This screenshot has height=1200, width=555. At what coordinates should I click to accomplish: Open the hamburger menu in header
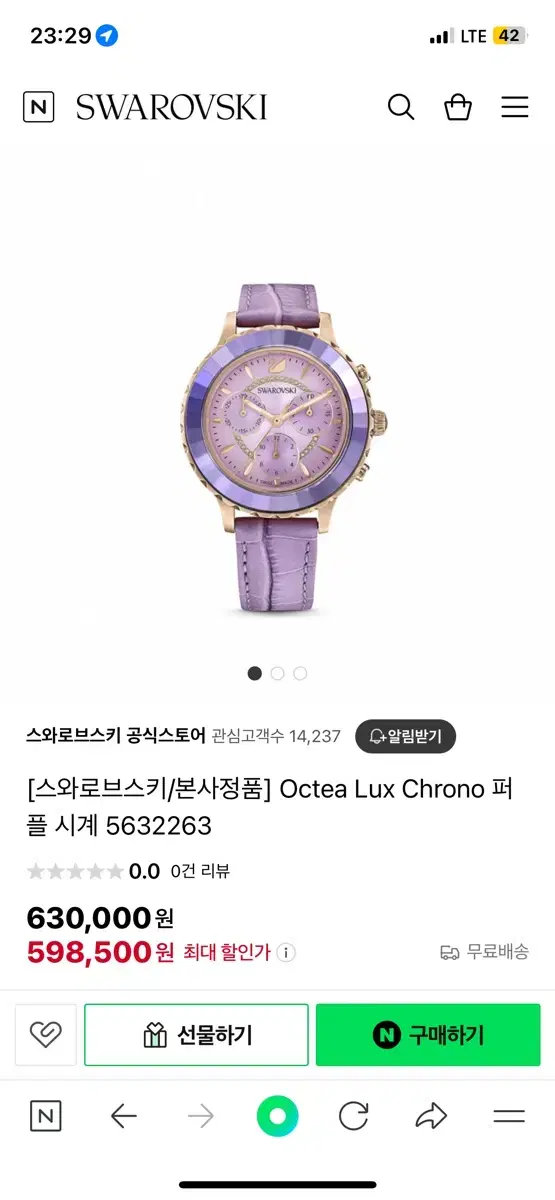(x=515, y=107)
